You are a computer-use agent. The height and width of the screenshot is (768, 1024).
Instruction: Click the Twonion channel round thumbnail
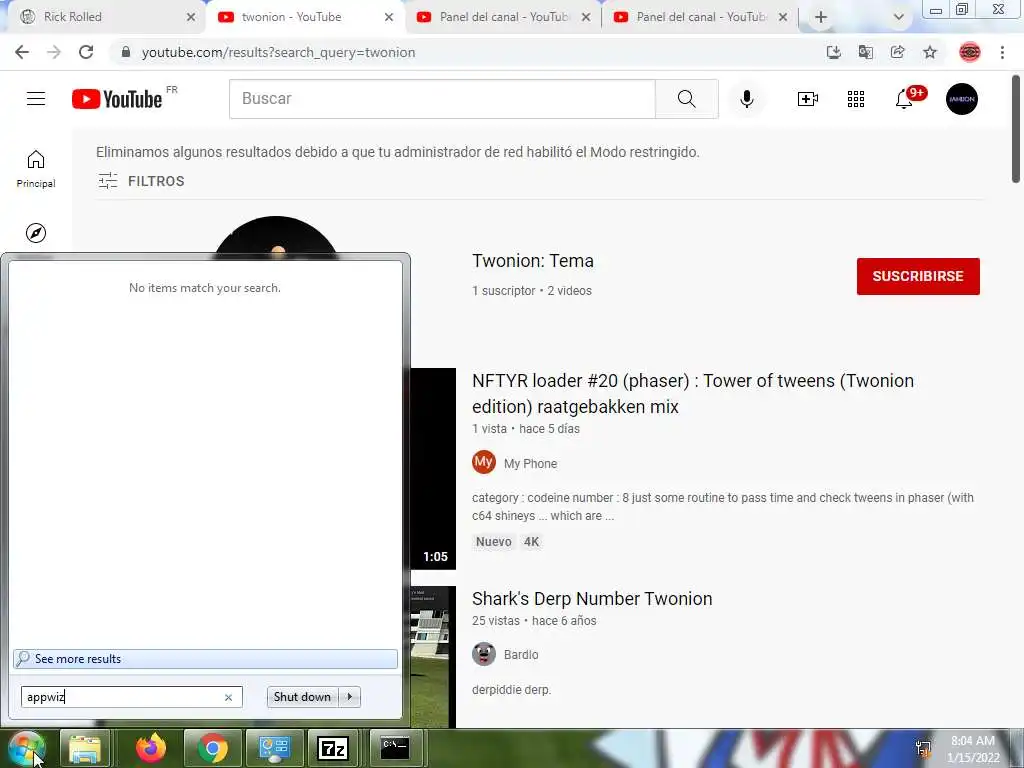point(276,236)
